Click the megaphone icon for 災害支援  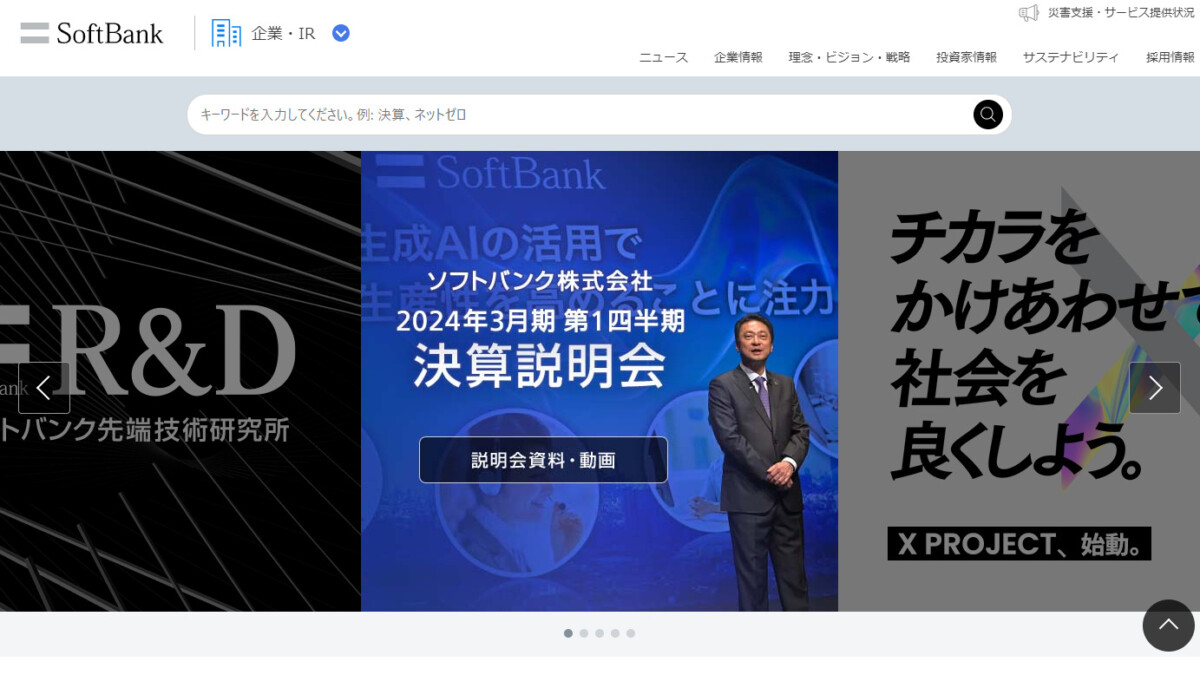[x=1029, y=13]
